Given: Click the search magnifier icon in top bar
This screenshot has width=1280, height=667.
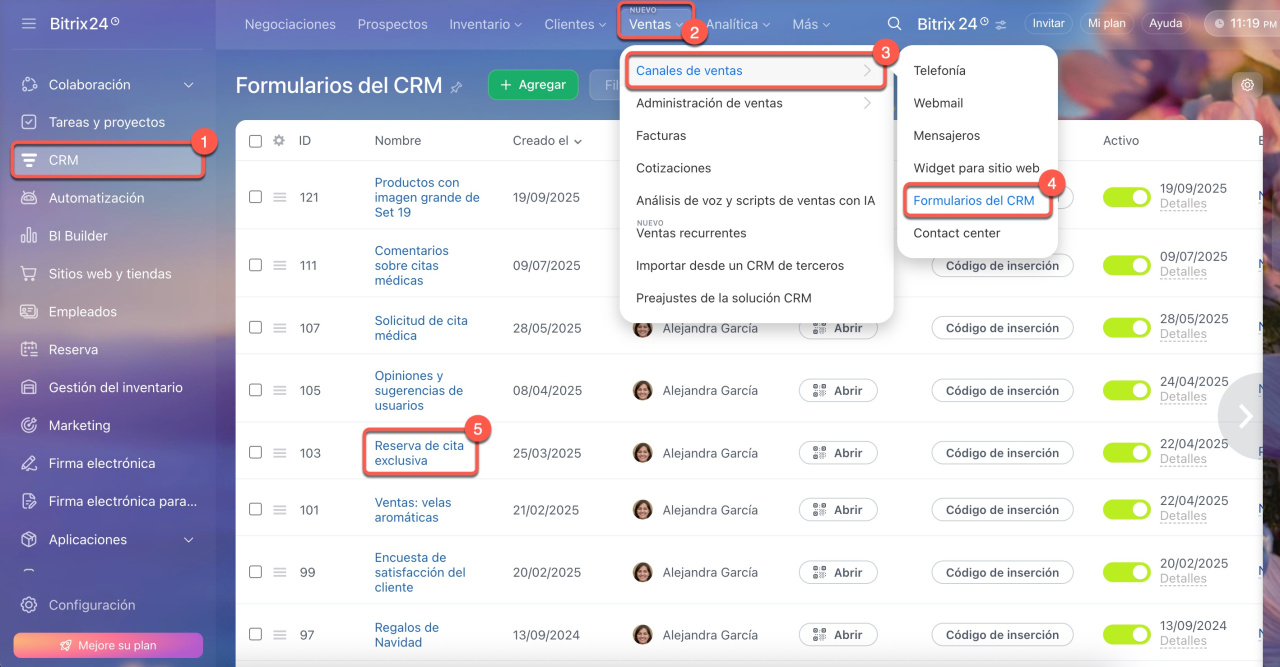Looking at the screenshot, I should click(895, 24).
